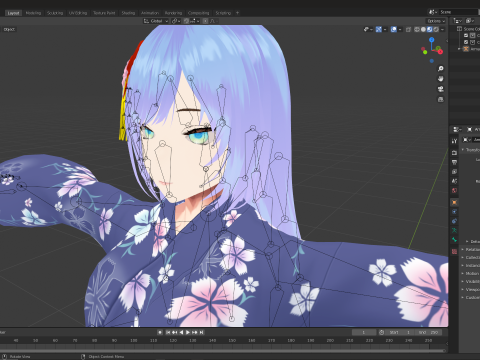The width and height of the screenshot is (480, 360).
Task: Open the Object properties tab
Action: coord(454,202)
